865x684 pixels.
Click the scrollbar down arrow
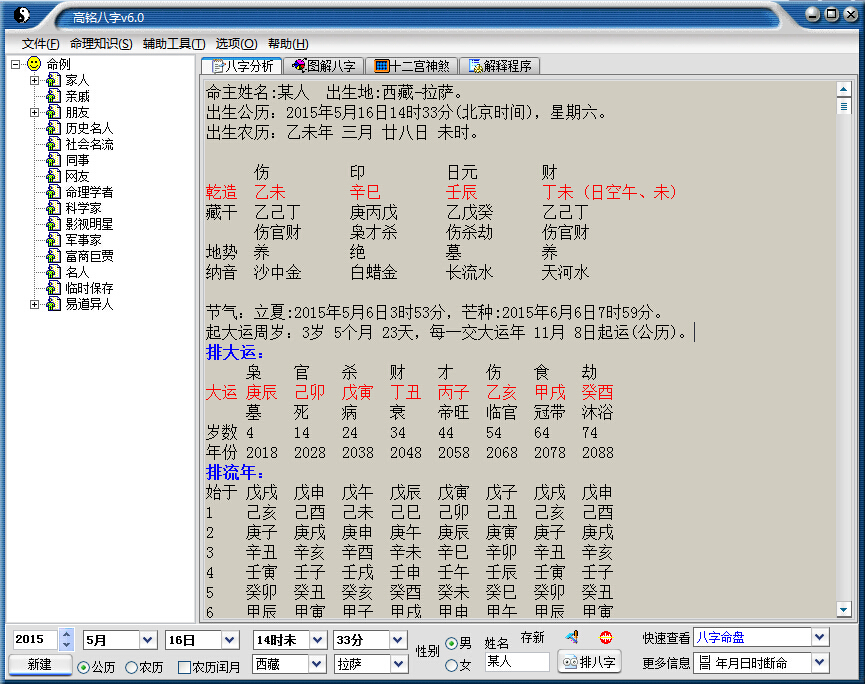[843, 610]
